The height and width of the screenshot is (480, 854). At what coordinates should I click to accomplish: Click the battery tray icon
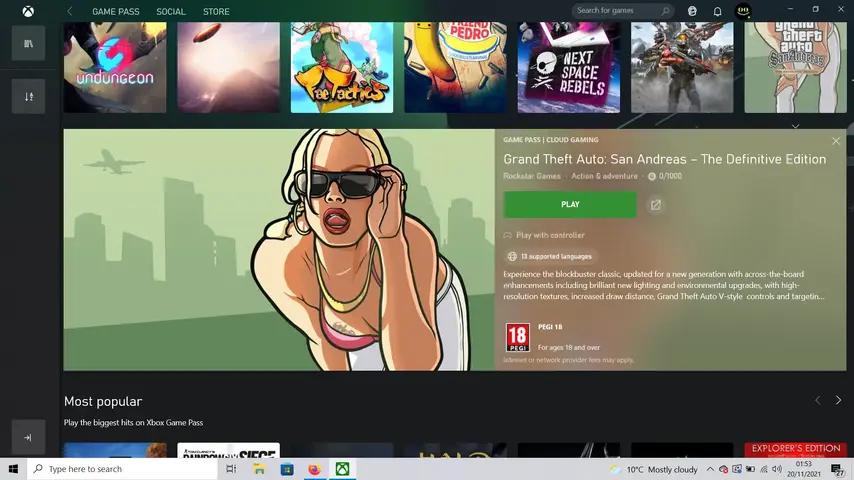click(750, 469)
